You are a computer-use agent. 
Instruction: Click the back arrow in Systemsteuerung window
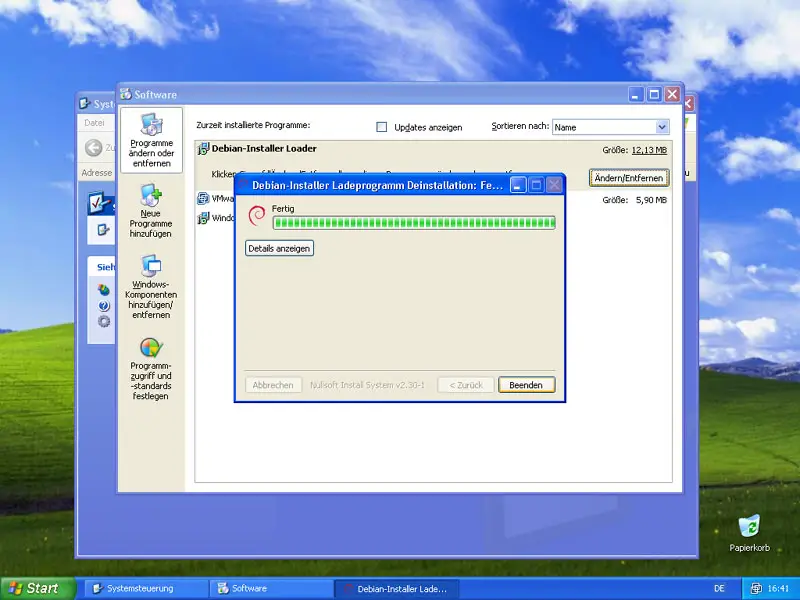click(x=93, y=148)
